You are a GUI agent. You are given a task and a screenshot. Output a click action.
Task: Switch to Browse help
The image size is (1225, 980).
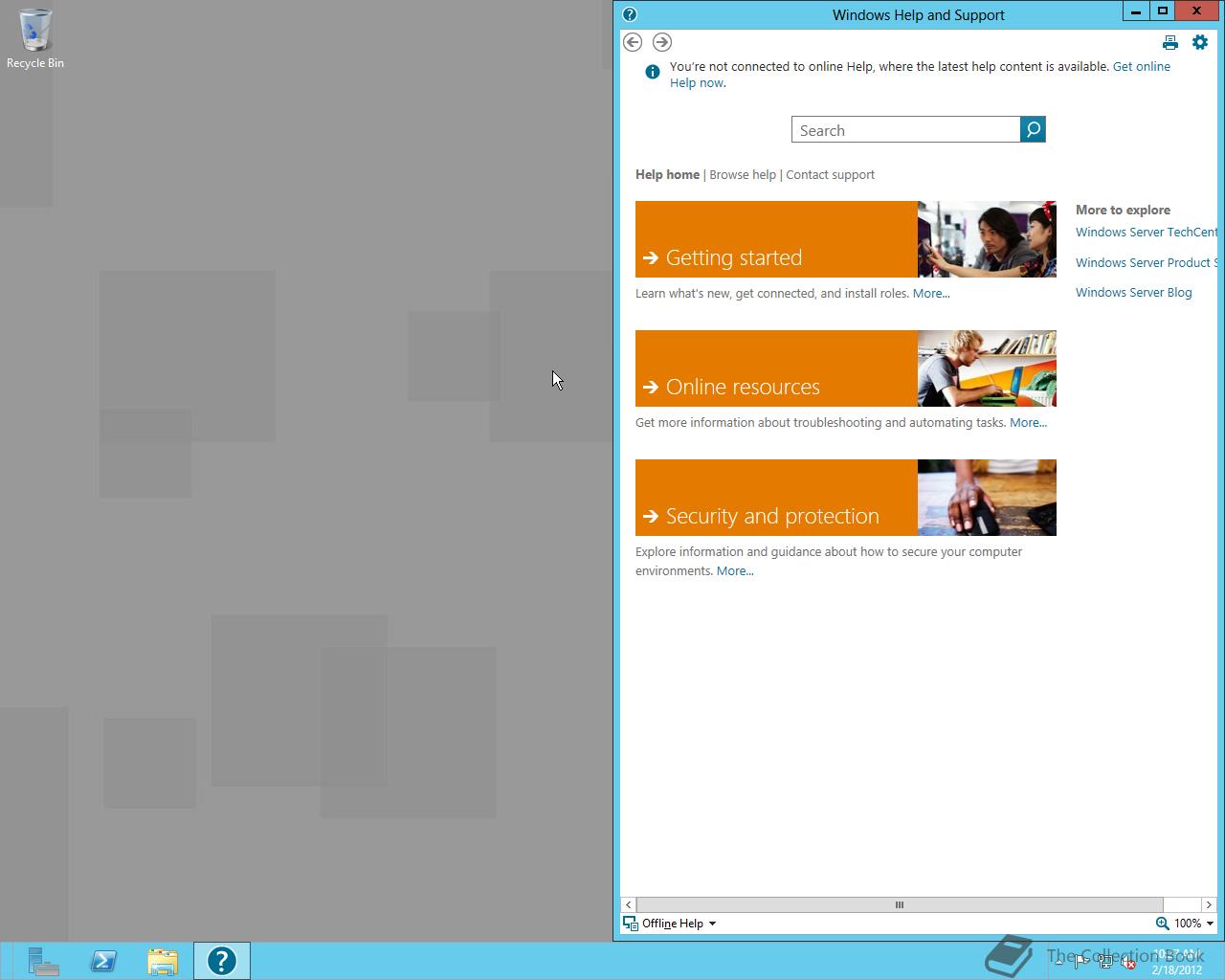743,174
